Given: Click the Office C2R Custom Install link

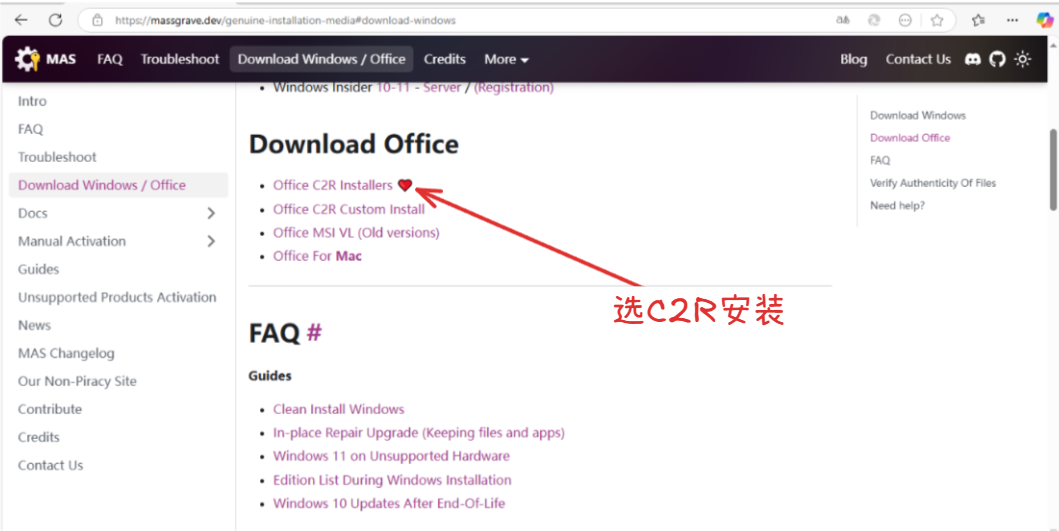Looking at the screenshot, I should click(x=348, y=209).
